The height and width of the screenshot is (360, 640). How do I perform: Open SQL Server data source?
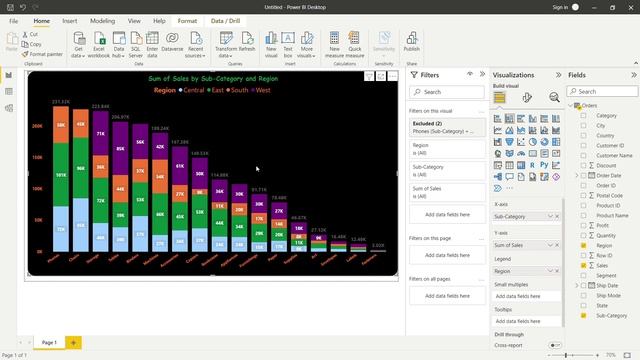tap(136, 45)
